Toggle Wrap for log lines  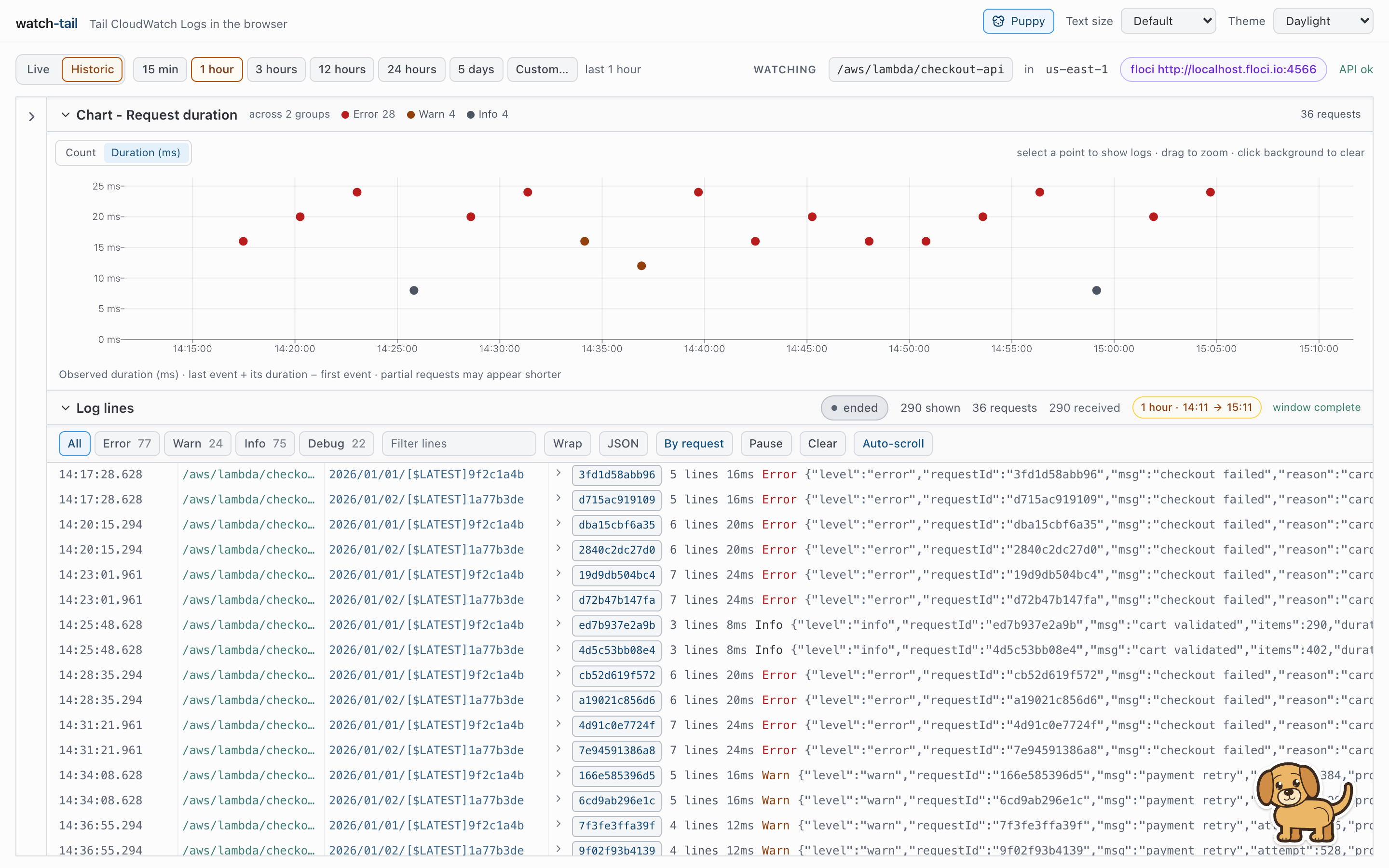[567, 444]
